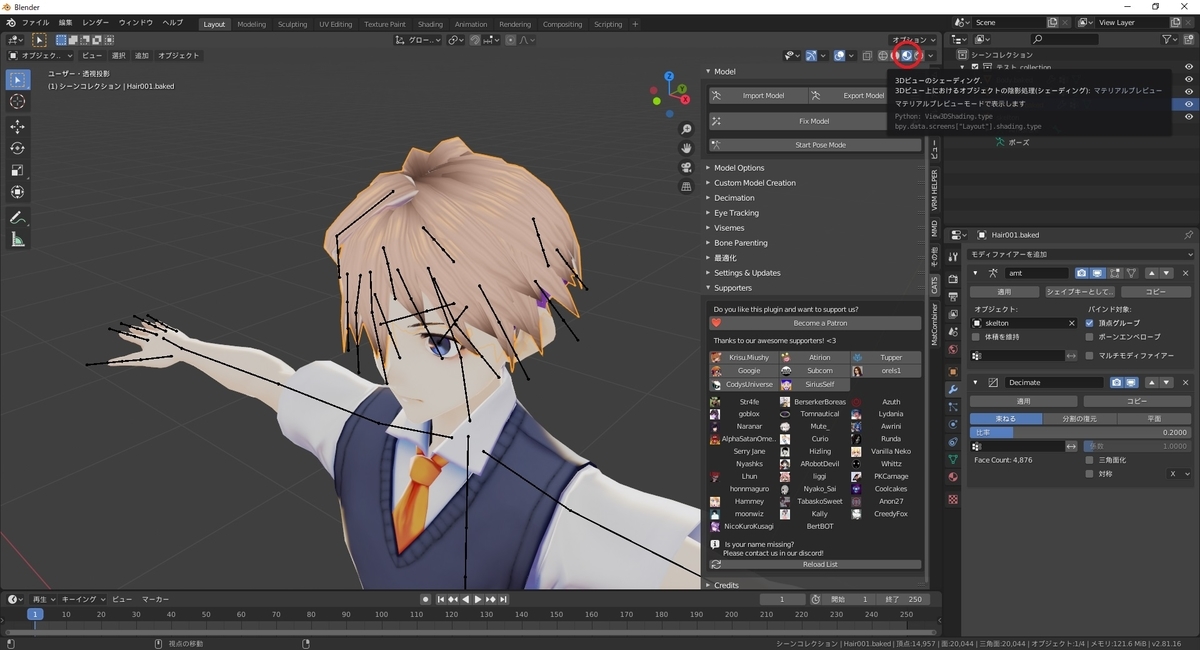The image size is (1200, 650).
Task: Remove the Decimate modifier with X
Action: pos(1186,382)
